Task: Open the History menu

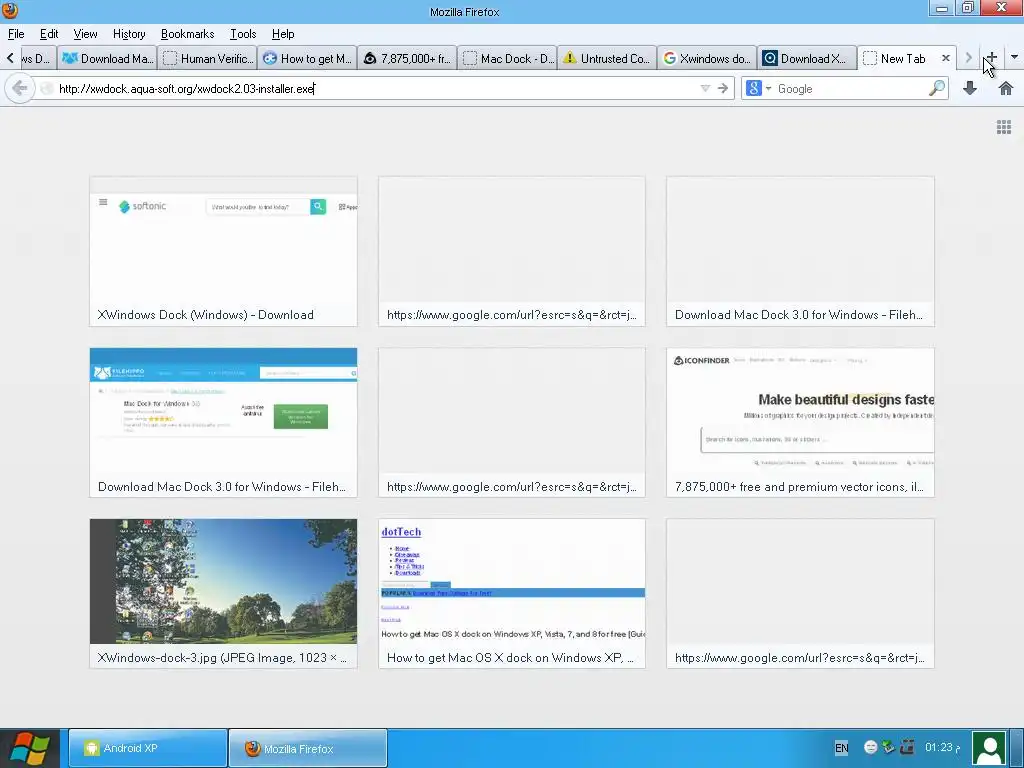Action: pyautogui.click(x=129, y=34)
